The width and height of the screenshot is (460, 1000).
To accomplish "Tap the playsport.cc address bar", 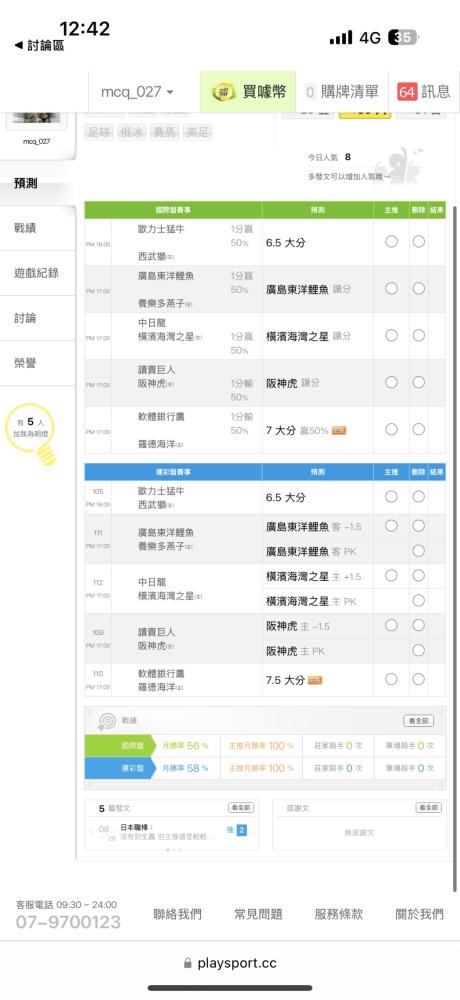I will click(230, 963).
